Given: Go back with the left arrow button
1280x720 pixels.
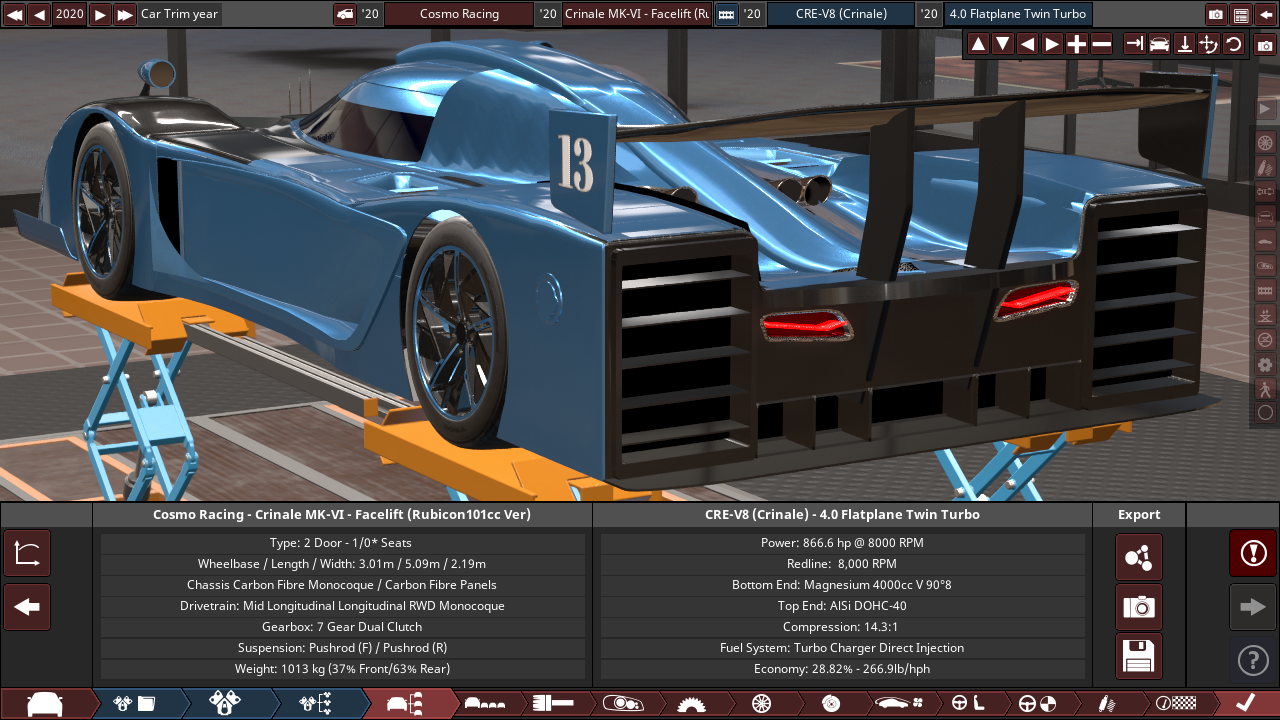Looking at the screenshot, I should pyautogui.click(x=27, y=607).
